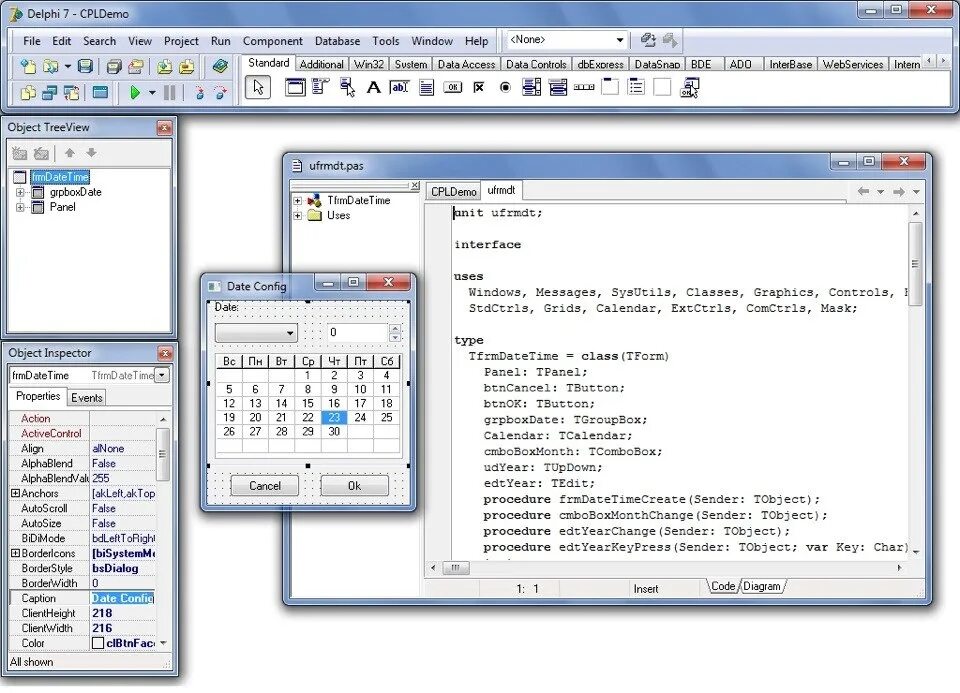Click Toggle Form/Unit toolbar icon
Image resolution: width=960 pixels, height=693 pixels.
72,93
